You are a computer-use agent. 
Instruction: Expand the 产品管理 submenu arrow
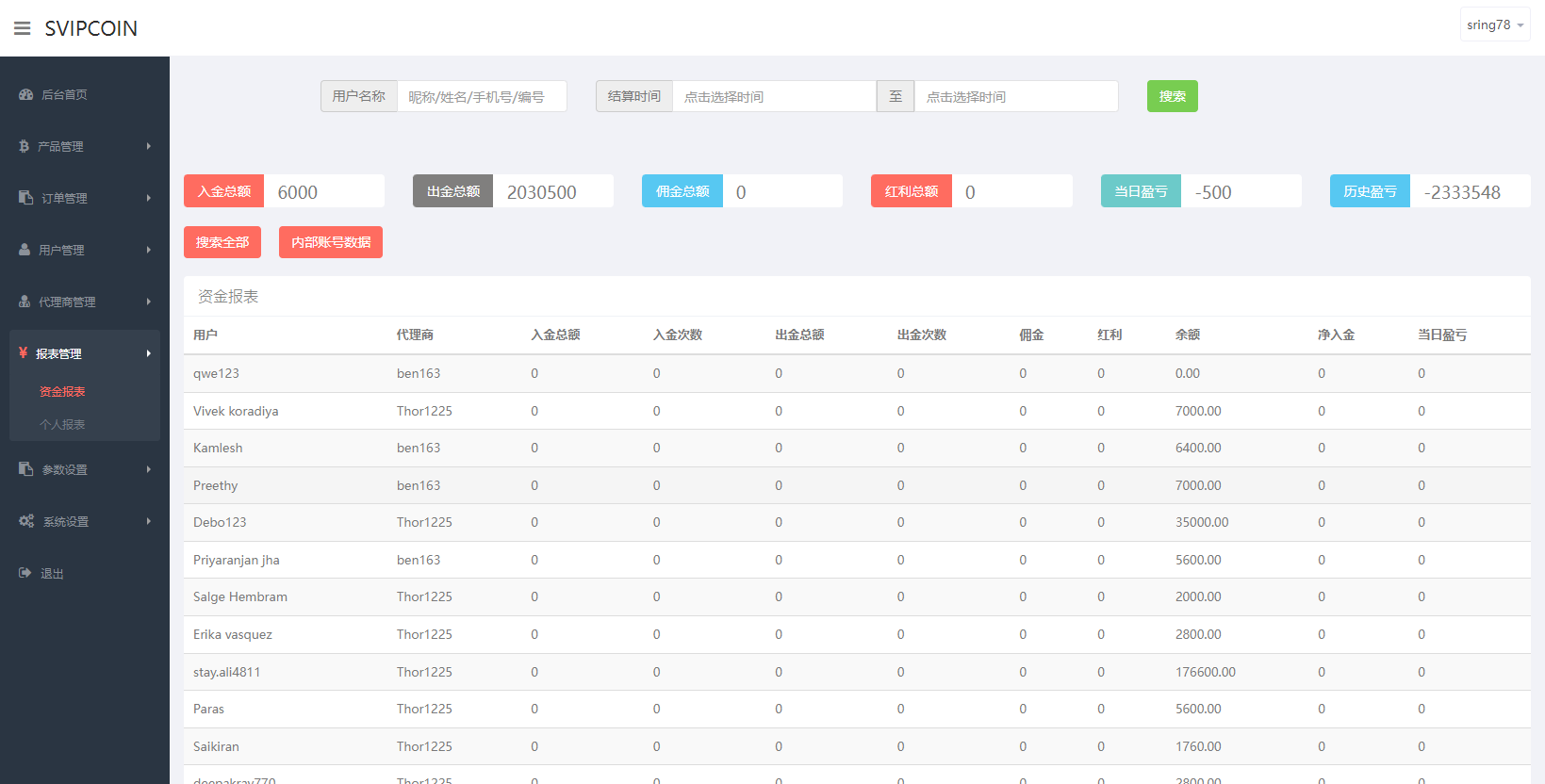coord(148,146)
